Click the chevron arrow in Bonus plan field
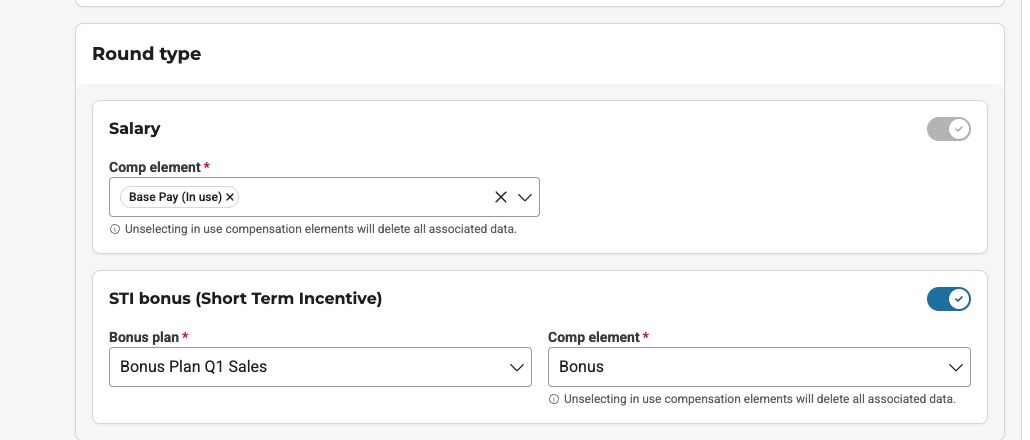The width and height of the screenshot is (1030, 440). point(517,367)
